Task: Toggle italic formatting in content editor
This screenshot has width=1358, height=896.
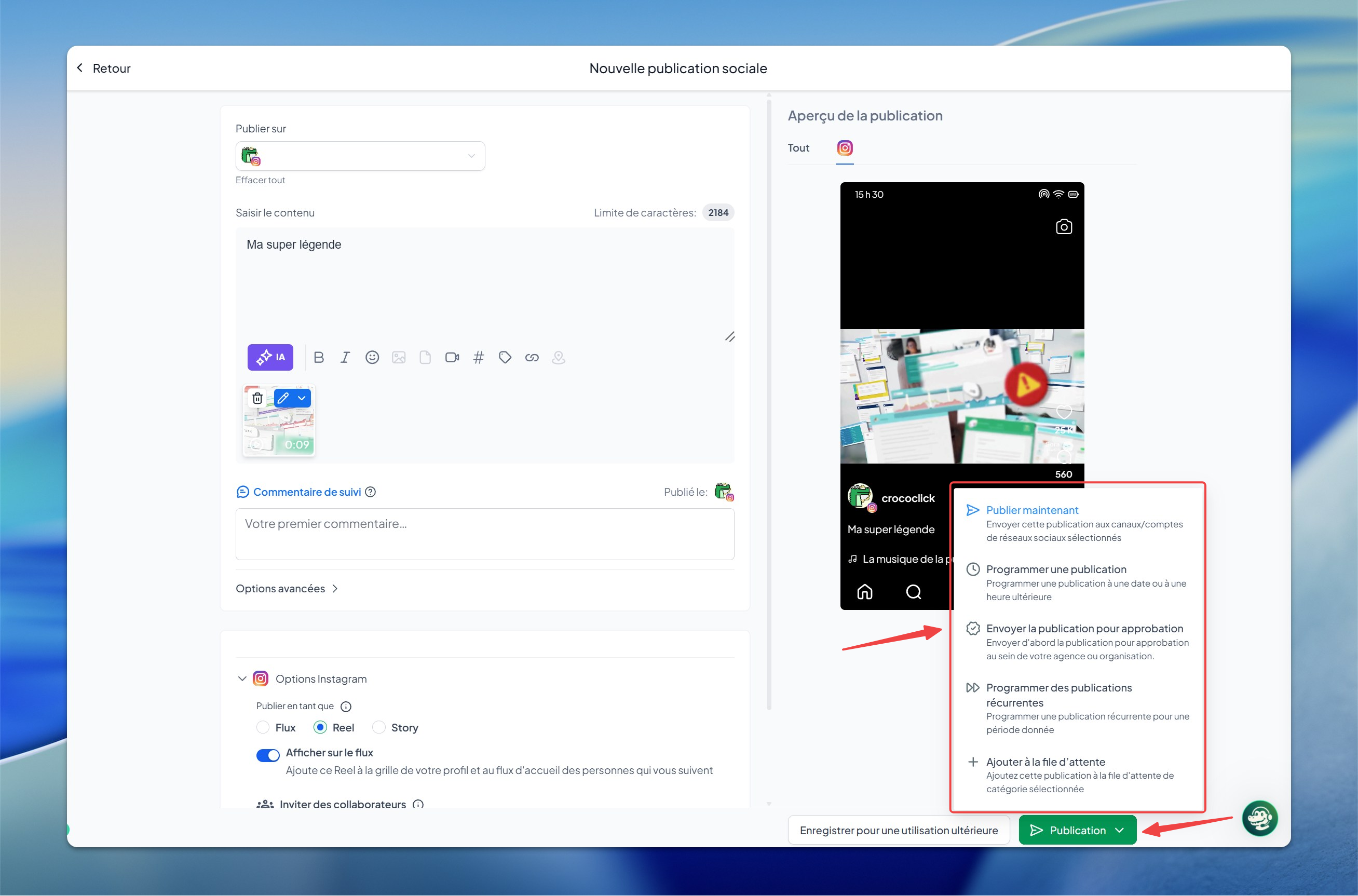Action: (x=345, y=357)
